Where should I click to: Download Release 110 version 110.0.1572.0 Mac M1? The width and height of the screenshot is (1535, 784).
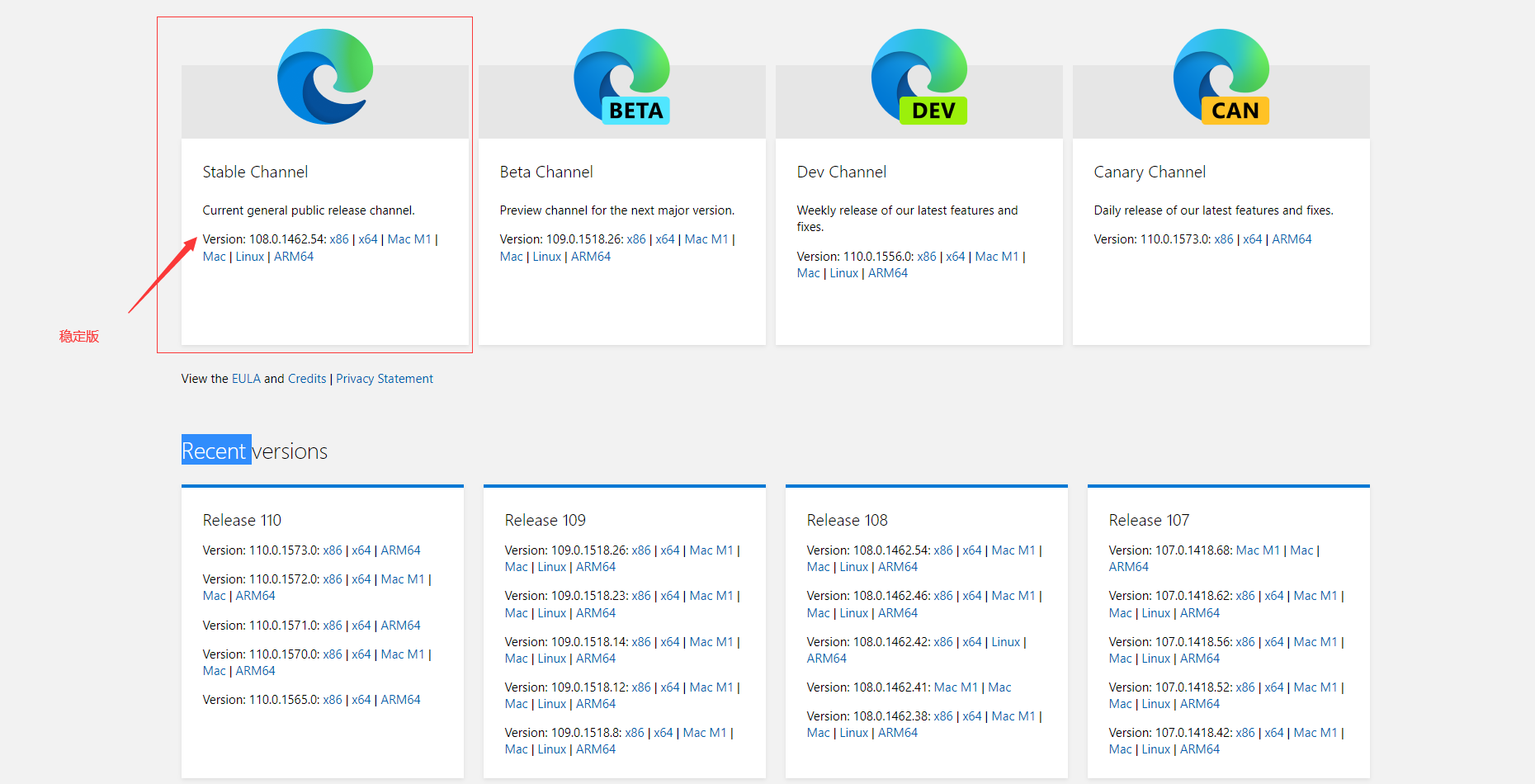[403, 579]
